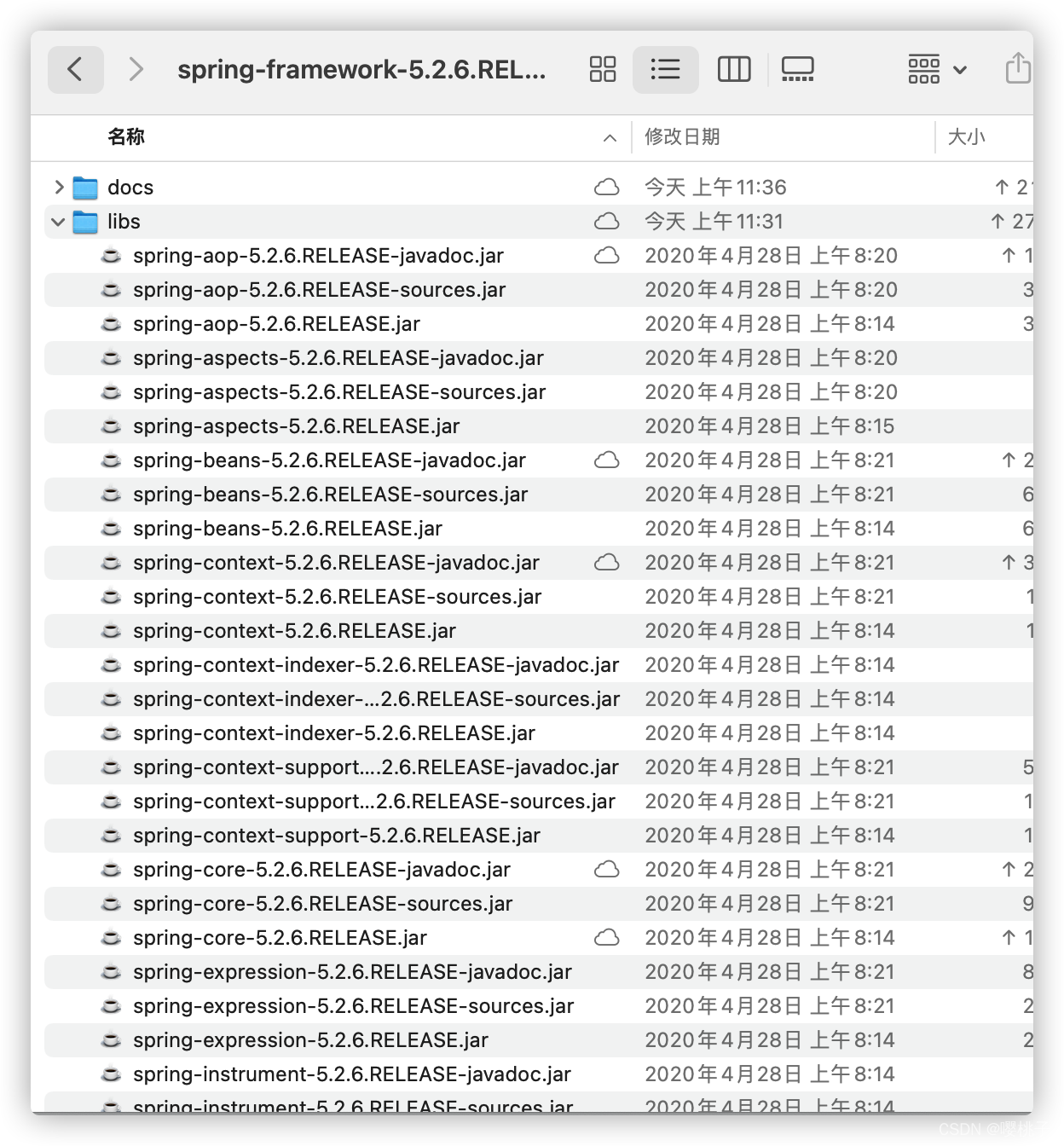Screen dimensions: 1064x1146
Task: Click the iCloud status icon for docs
Action: (x=606, y=187)
